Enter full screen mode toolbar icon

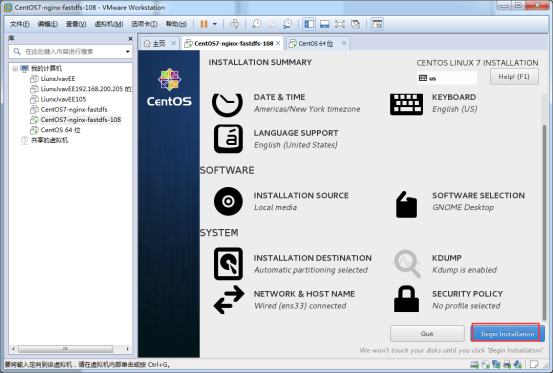(x=340, y=24)
